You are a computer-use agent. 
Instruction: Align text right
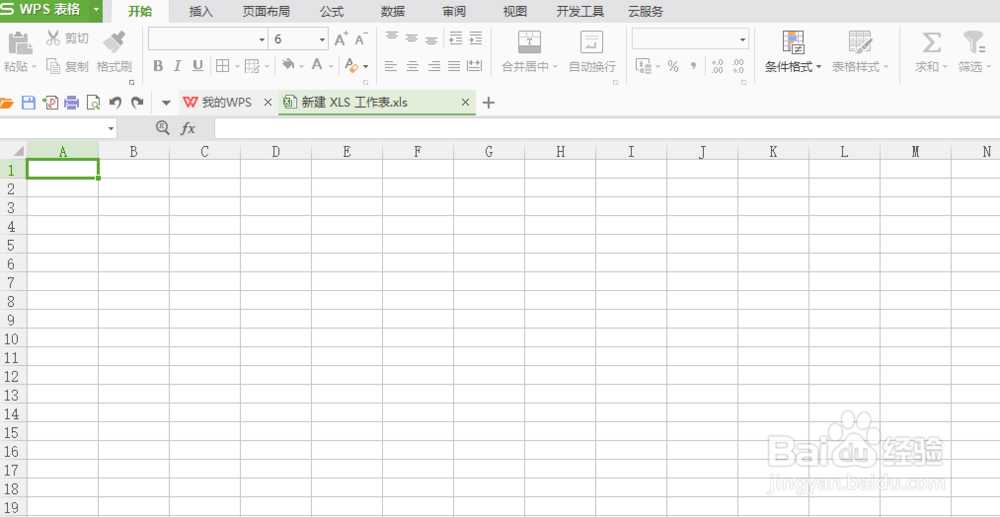point(434,66)
